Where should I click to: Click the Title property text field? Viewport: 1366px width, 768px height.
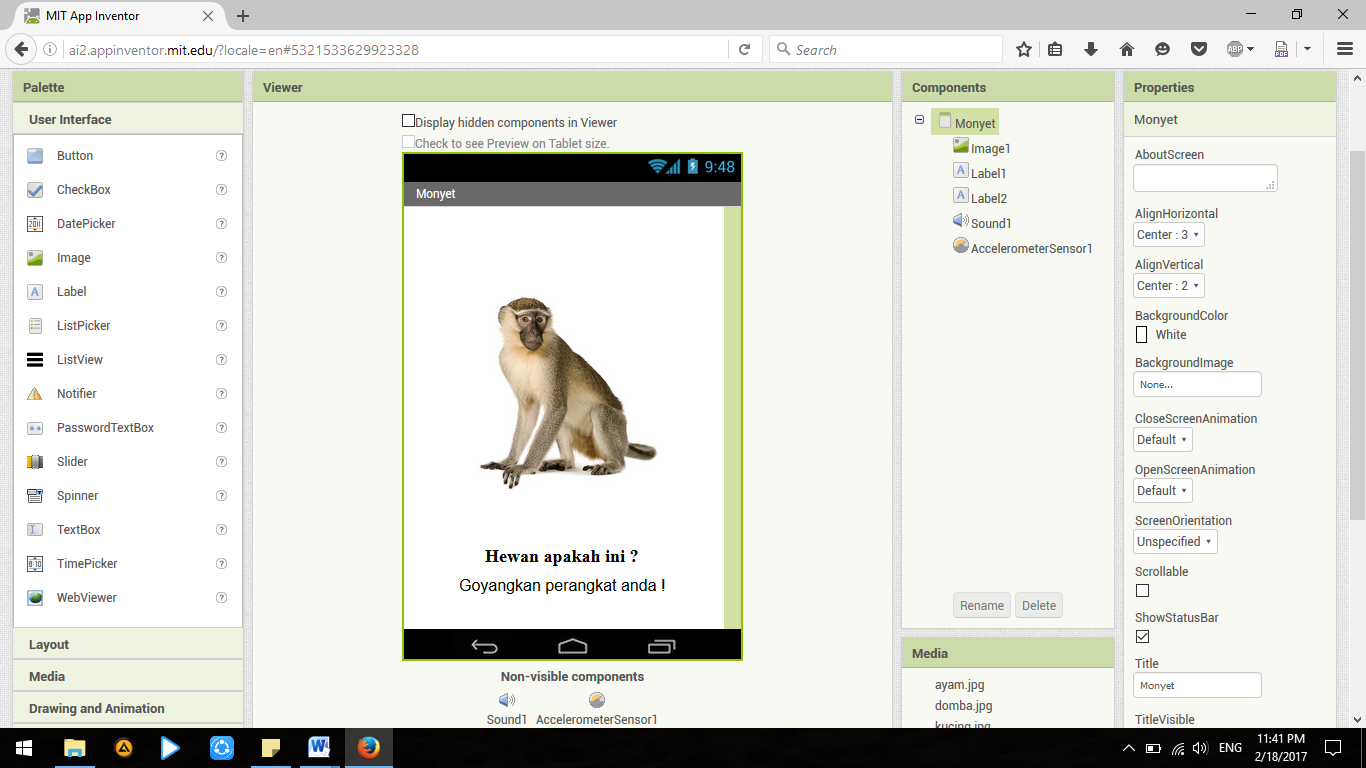(1197, 685)
